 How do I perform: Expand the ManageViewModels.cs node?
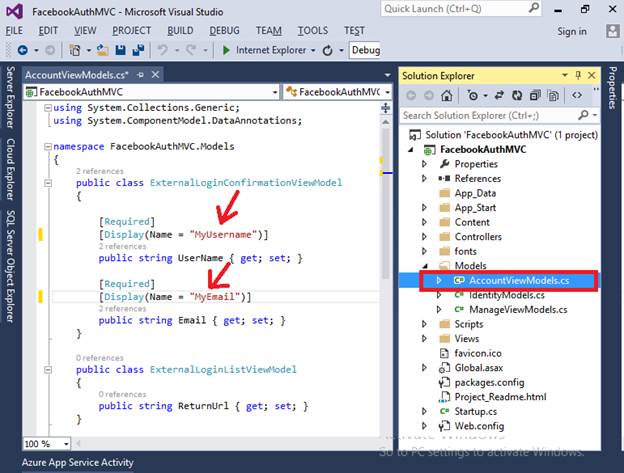pyautogui.click(x=439, y=309)
